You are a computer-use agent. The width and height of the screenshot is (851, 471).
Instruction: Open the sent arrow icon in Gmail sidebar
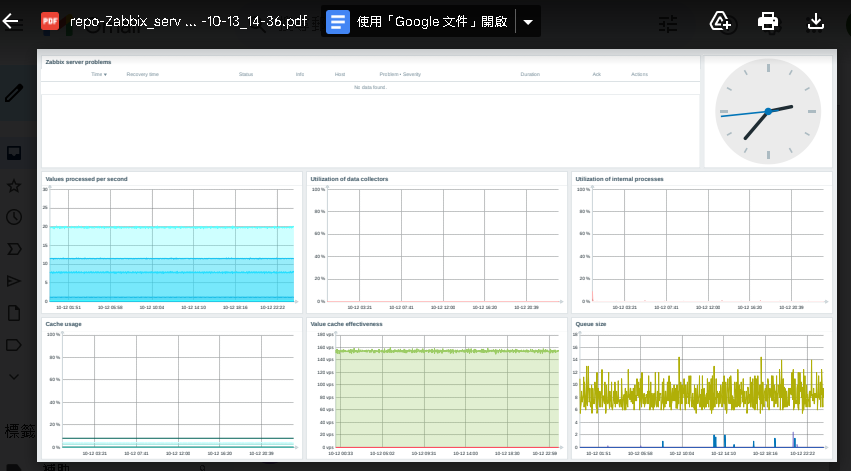tap(14, 281)
